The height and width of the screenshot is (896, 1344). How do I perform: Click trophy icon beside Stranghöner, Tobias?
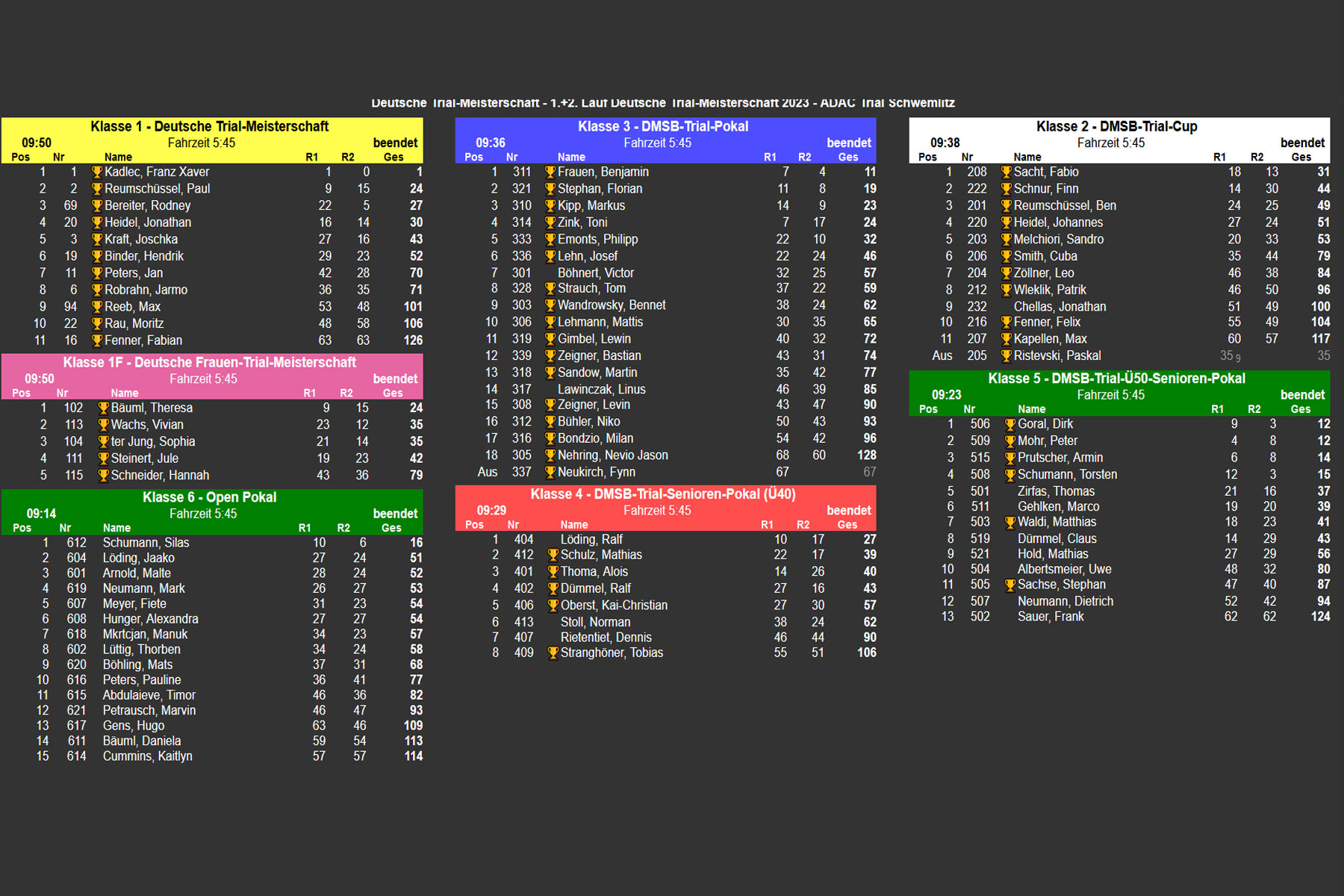coord(553,653)
